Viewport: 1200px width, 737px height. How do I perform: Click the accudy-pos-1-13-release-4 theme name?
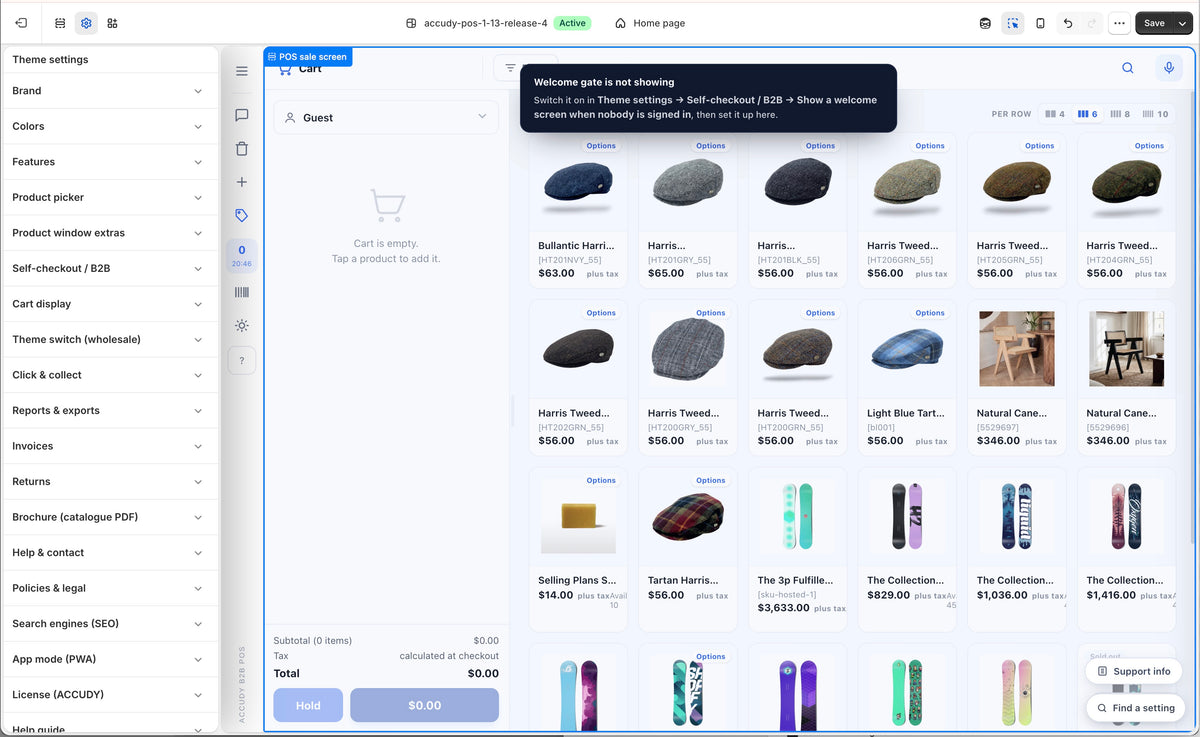pos(485,23)
